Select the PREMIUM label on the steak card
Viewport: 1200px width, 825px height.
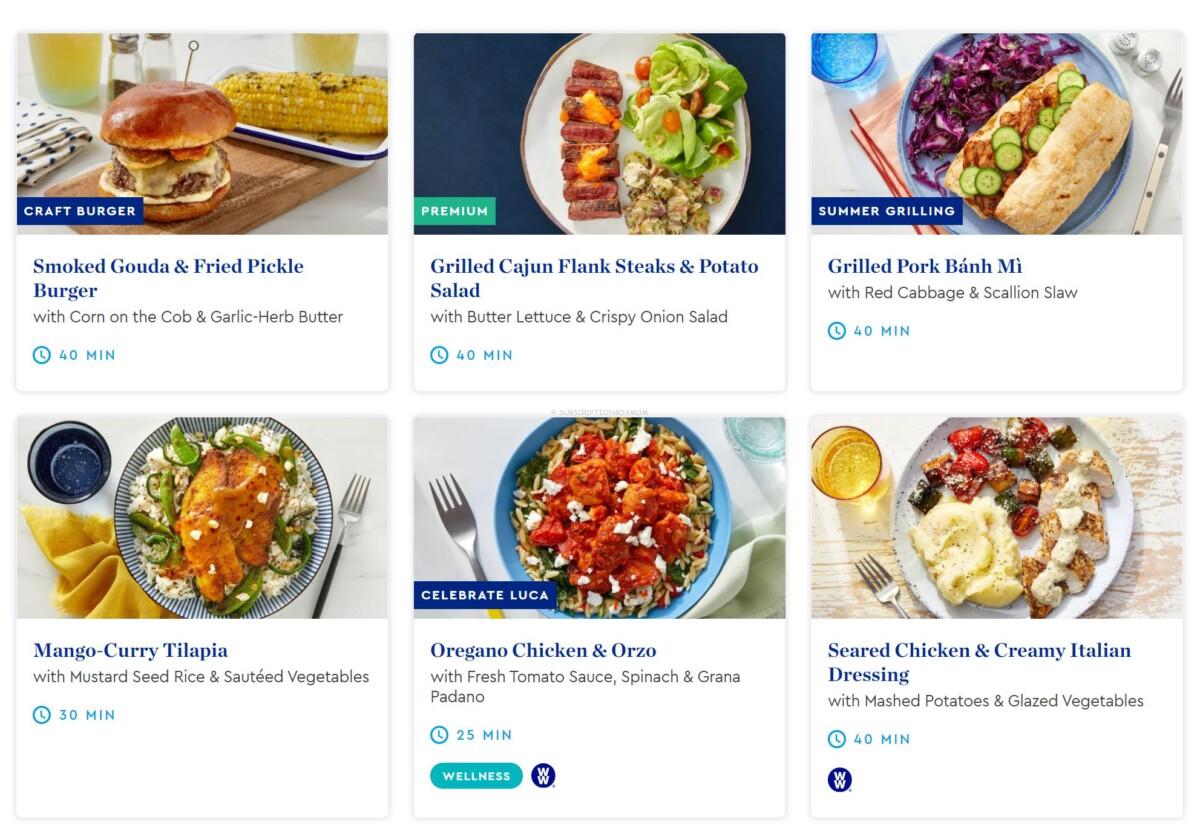click(456, 211)
